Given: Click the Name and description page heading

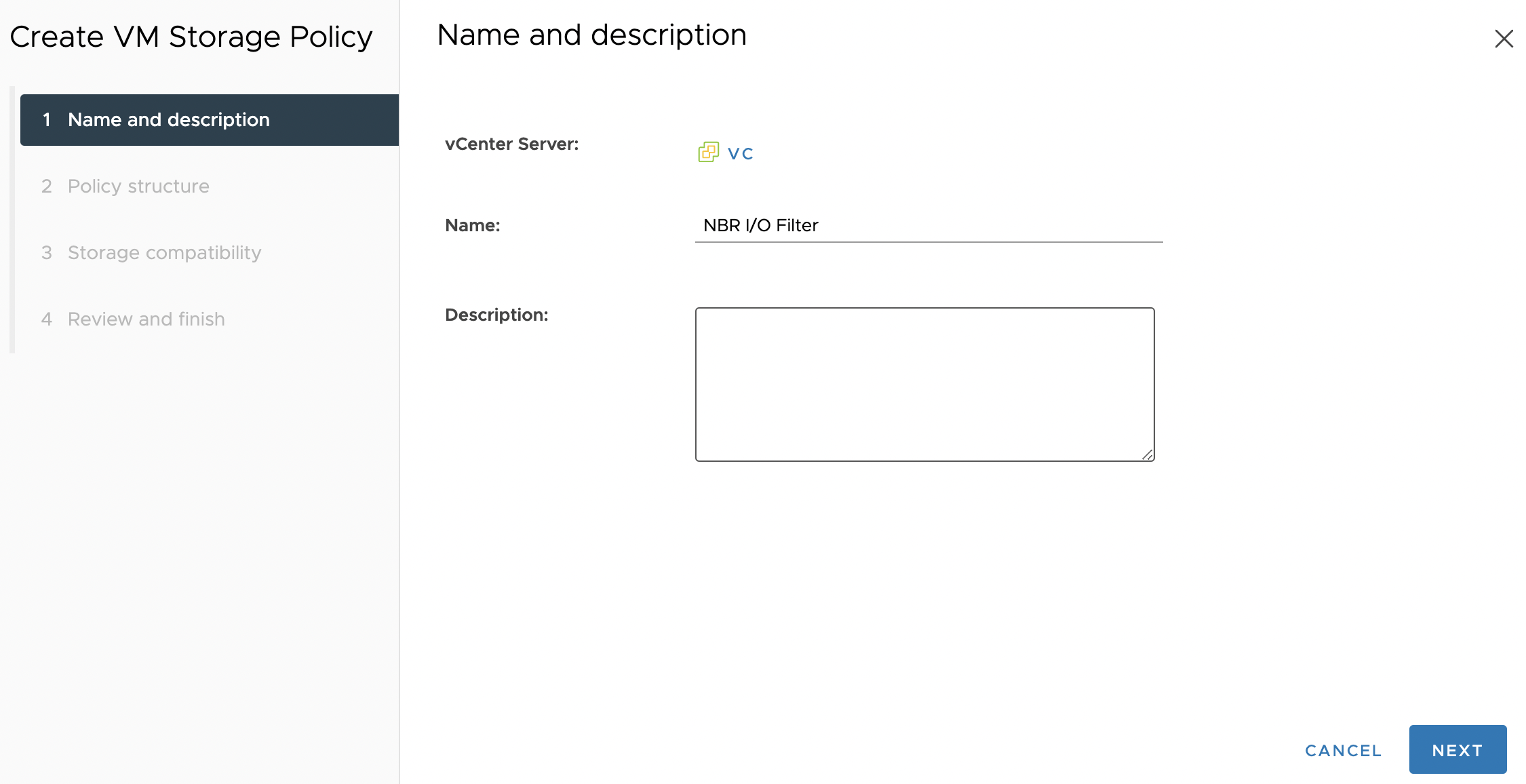Looking at the screenshot, I should pyautogui.click(x=591, y=35).
